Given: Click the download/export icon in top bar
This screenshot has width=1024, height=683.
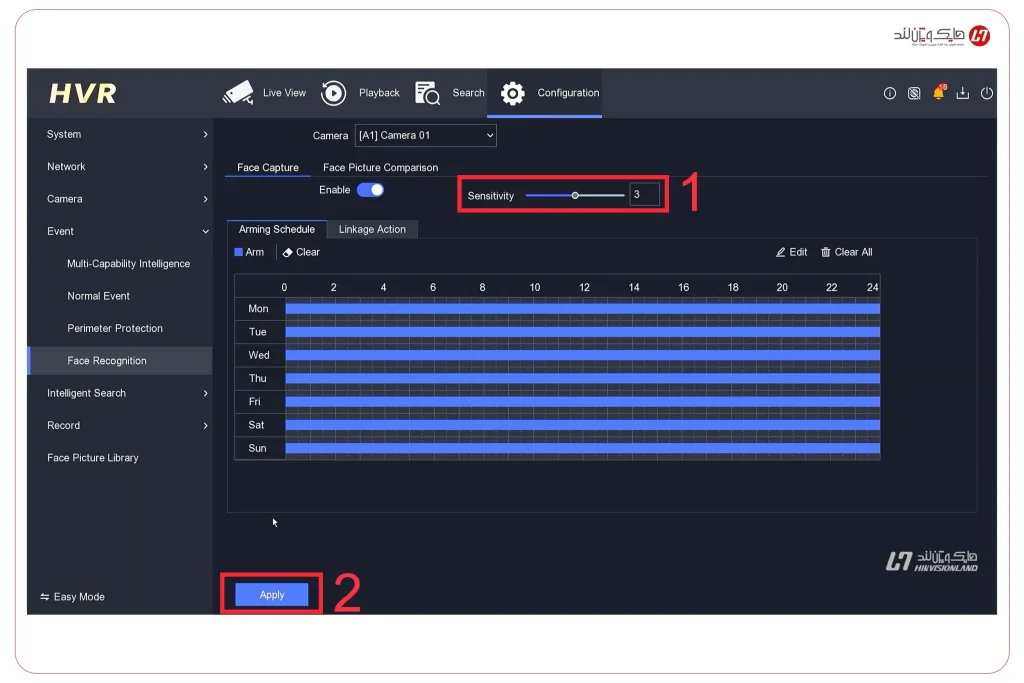Looking at the screenshot, I should point(962,93).
